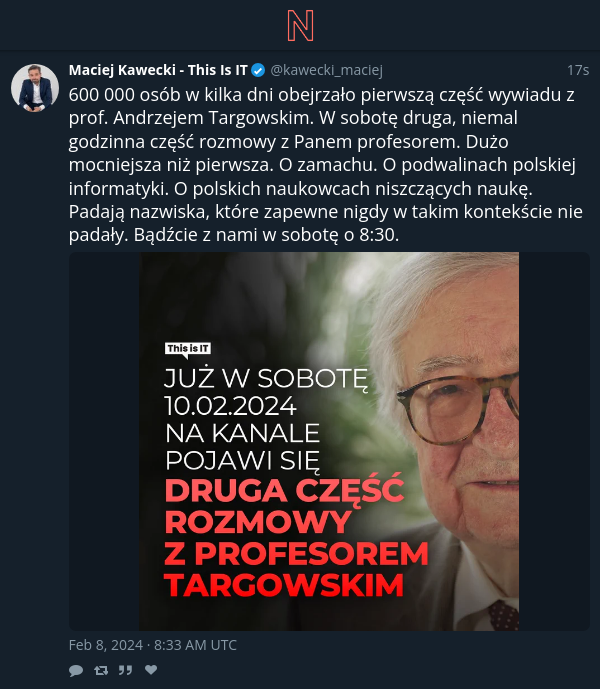Viewport: 600px width, 689px height.
Task: Click the blue verified badge icon
Action: click(258, 70)
